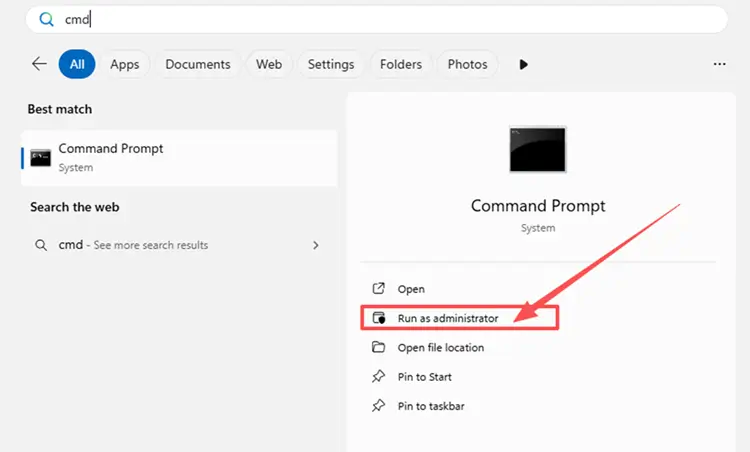
Task: Click the Open action's launch icon
Action: pyautogui.click(x=378, y=288)
